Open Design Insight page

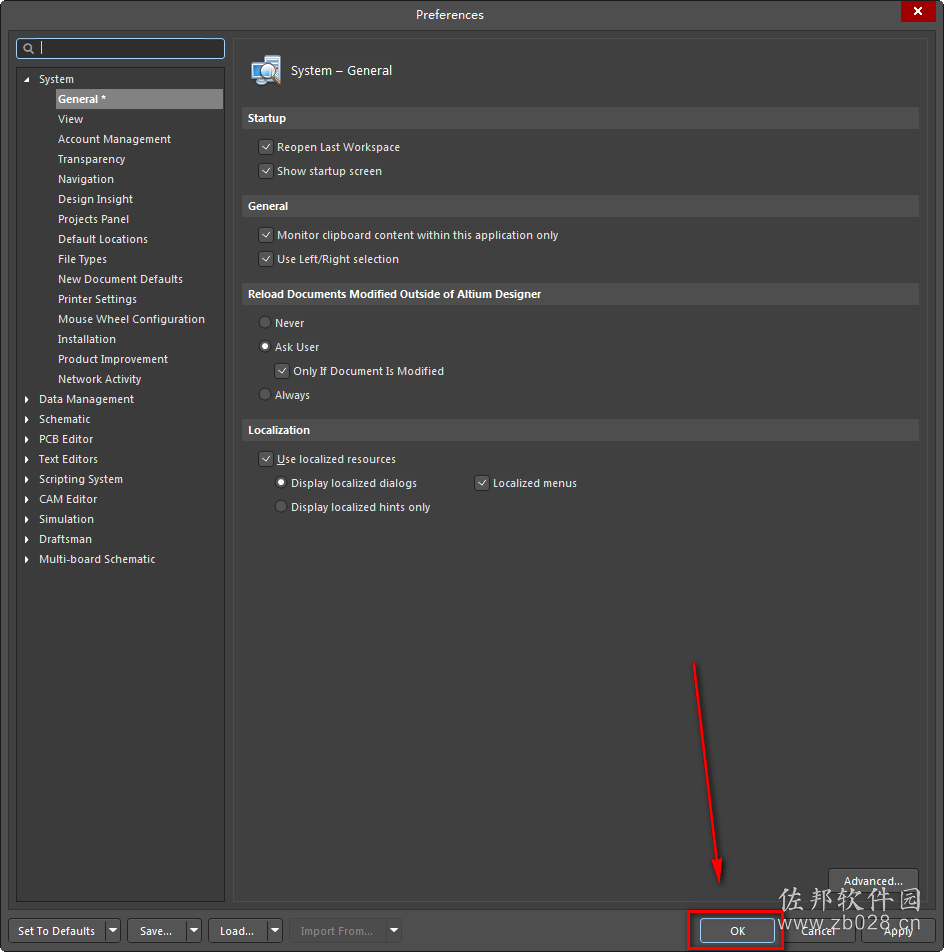tap(95, 199)
